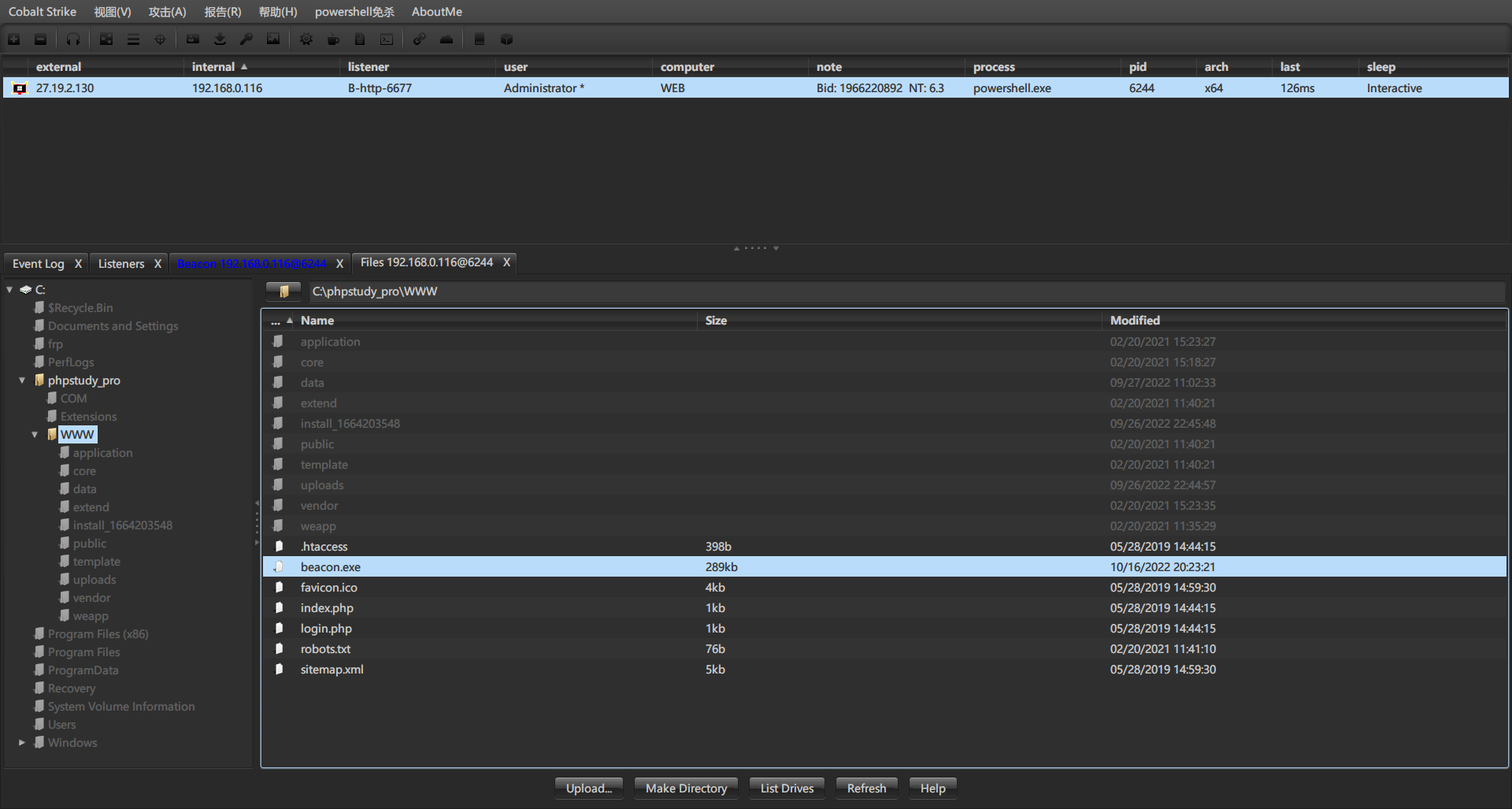Click the Disconnect minus icon in toolbar

41,39
